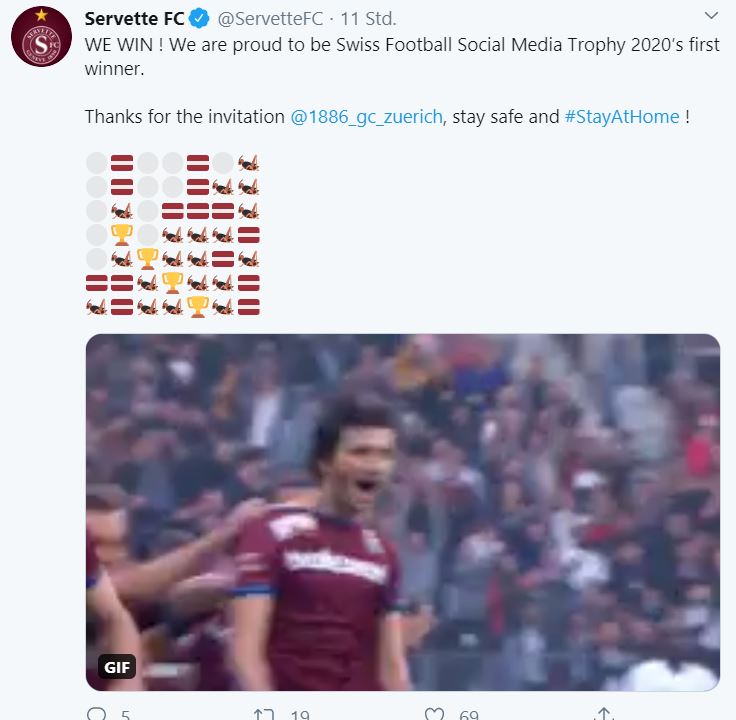Click the GIF badge on the media
The height and width of the screenshot is (720, 736).
117,667
